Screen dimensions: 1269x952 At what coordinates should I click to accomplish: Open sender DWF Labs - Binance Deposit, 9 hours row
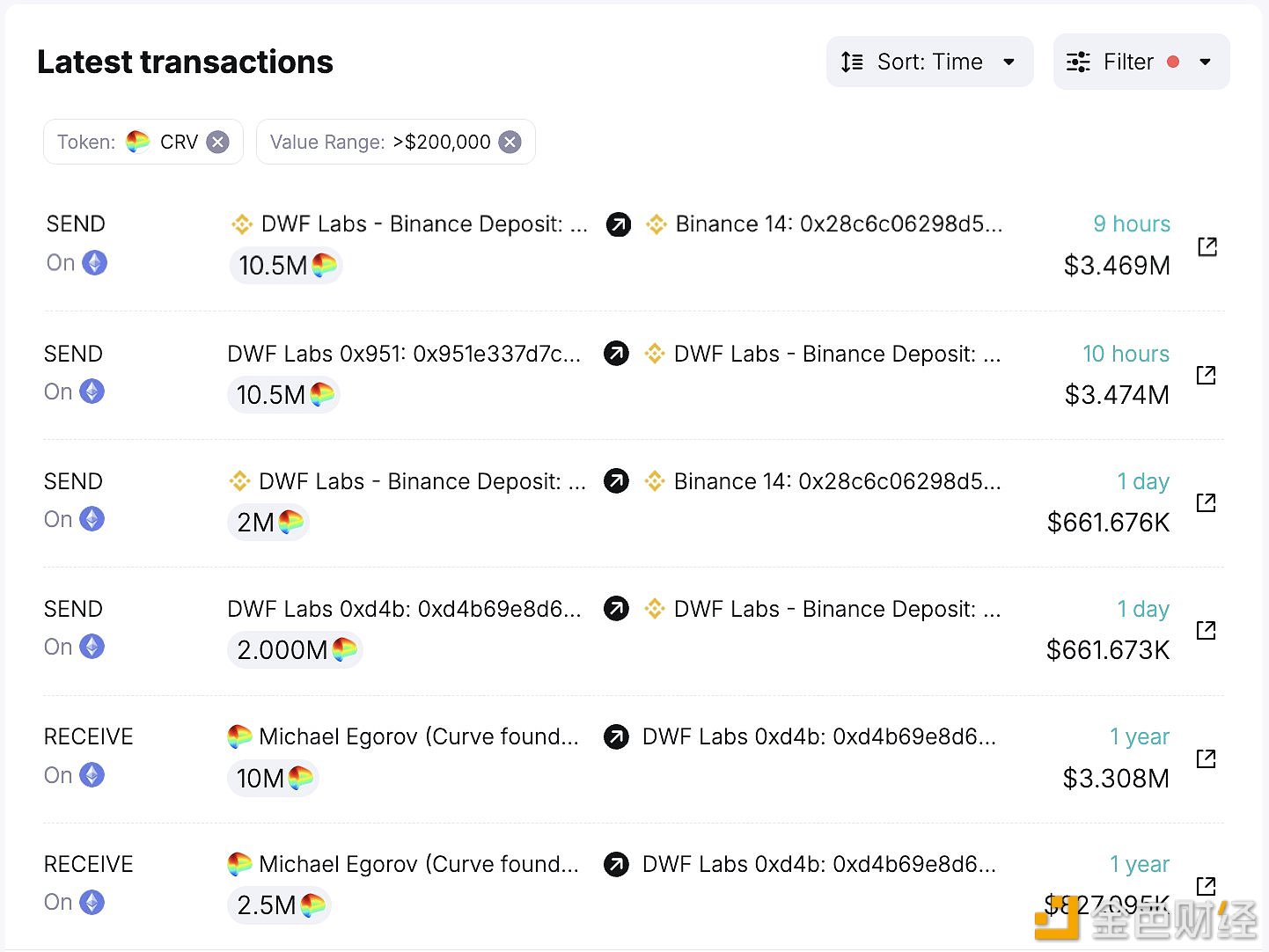409,224
